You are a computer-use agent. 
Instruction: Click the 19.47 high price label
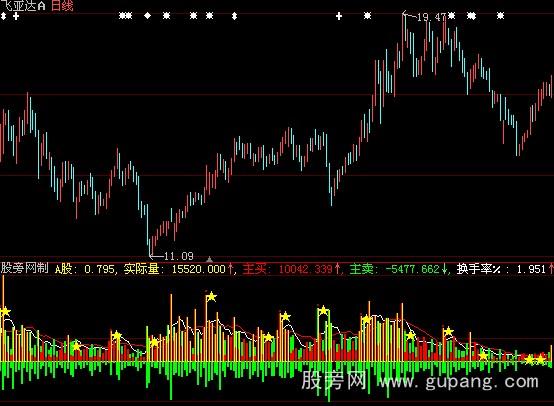(x=431, y=17)
